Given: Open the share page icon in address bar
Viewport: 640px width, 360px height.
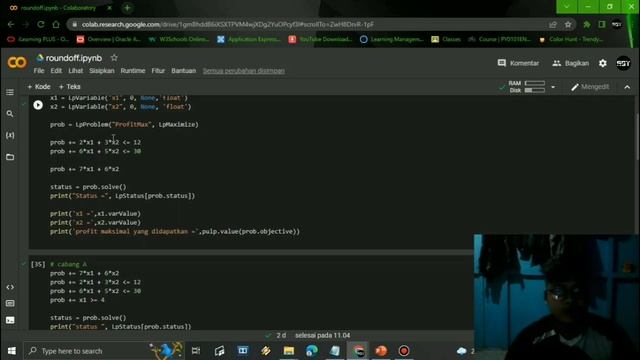Looking at the screenshot, I should coord(553,24).
